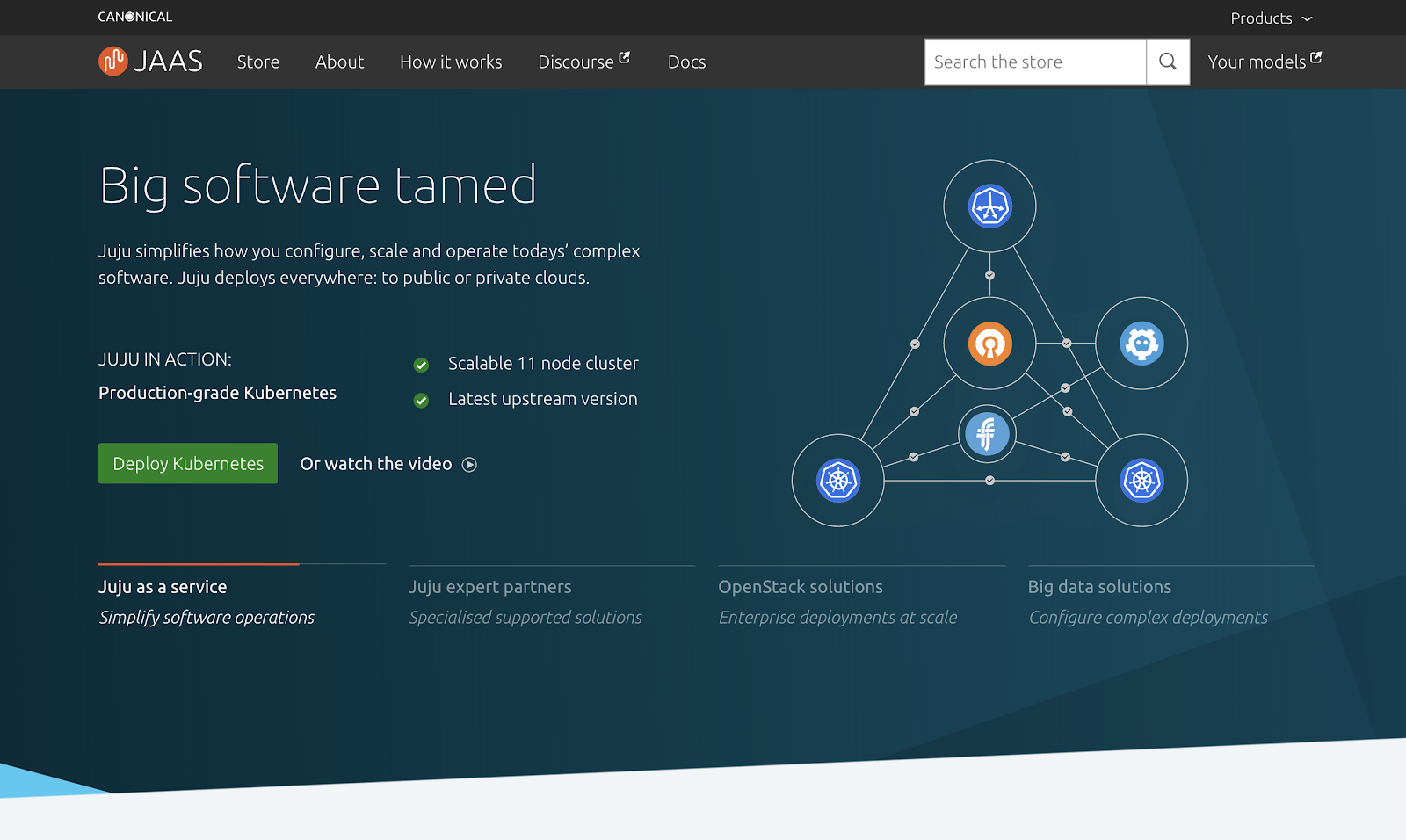Click the Canonical logo in top bar
1406x840 pixels.
point(135,17)
